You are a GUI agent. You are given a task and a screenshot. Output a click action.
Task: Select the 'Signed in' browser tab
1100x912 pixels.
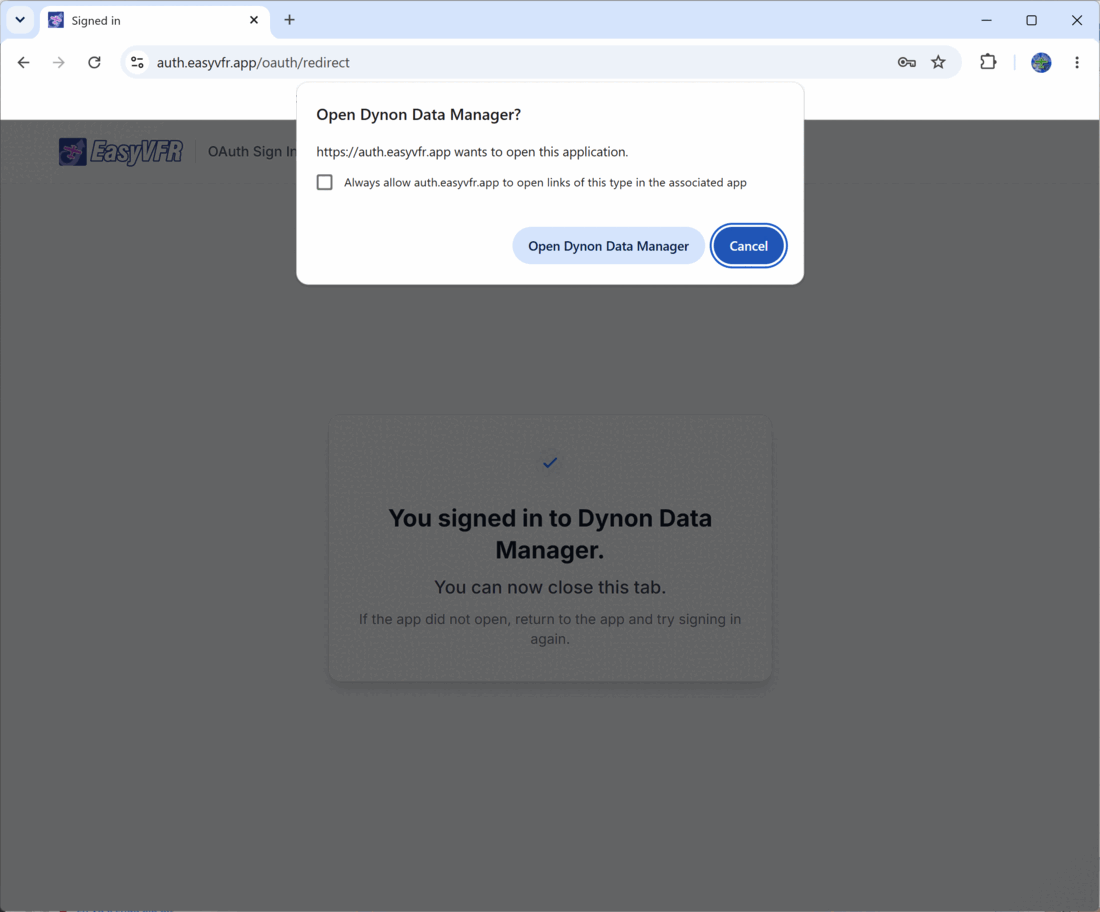(155, 20)
